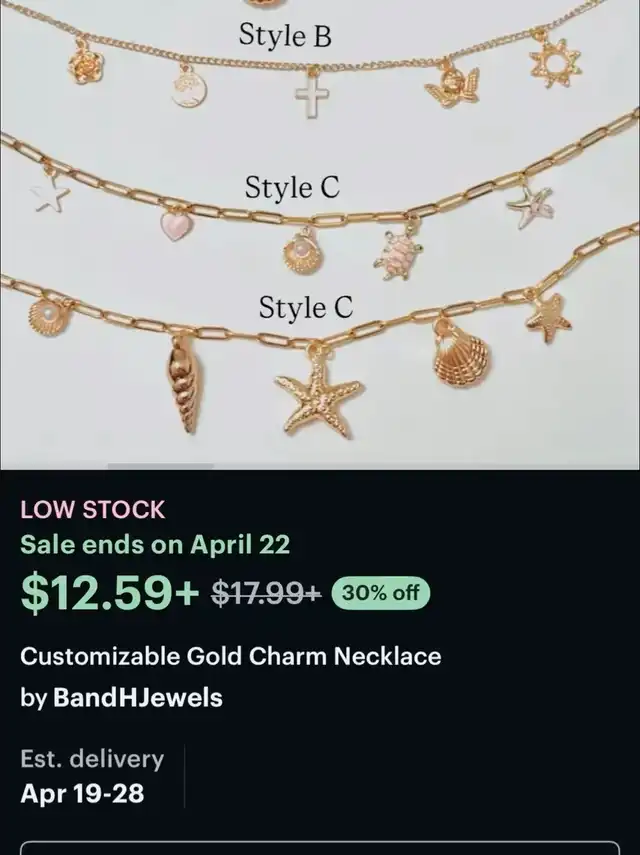Click the crossed-out $17.99+ original price
Screen dimensions: 640x855
pyautogui.click(x=267, y=593)
